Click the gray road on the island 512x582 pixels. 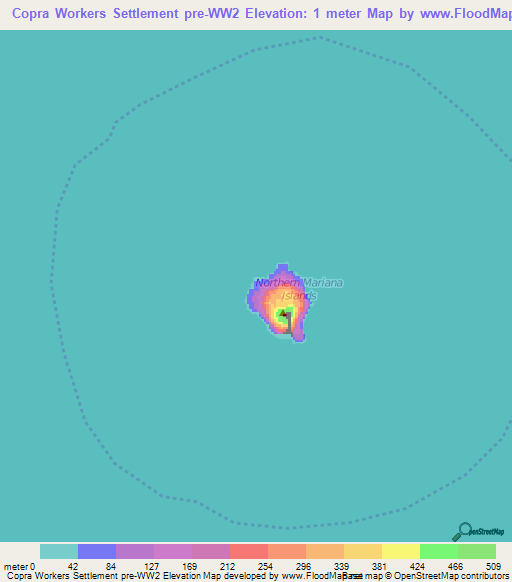tap(288, 324)
